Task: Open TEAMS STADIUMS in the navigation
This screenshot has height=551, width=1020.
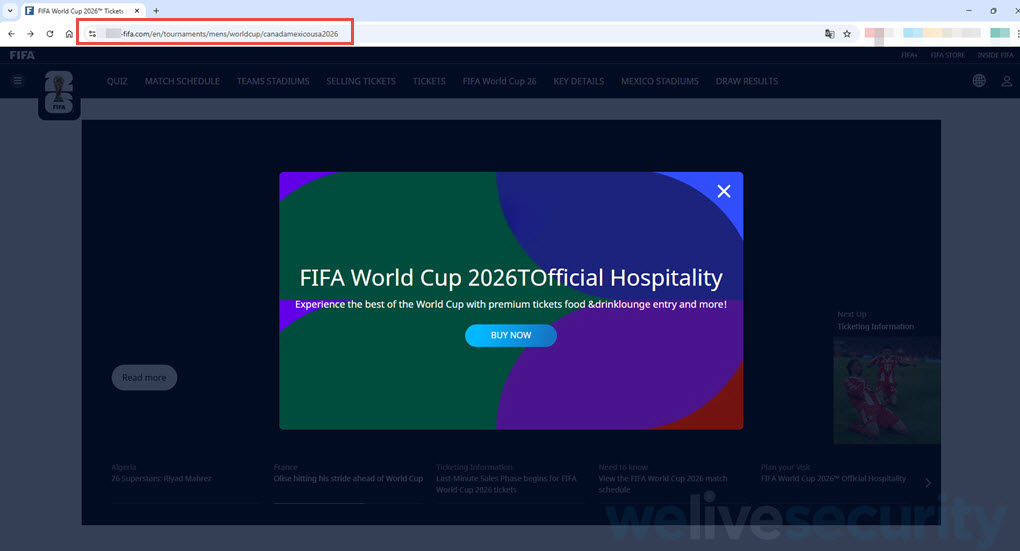Action: [x=273, y=81]
